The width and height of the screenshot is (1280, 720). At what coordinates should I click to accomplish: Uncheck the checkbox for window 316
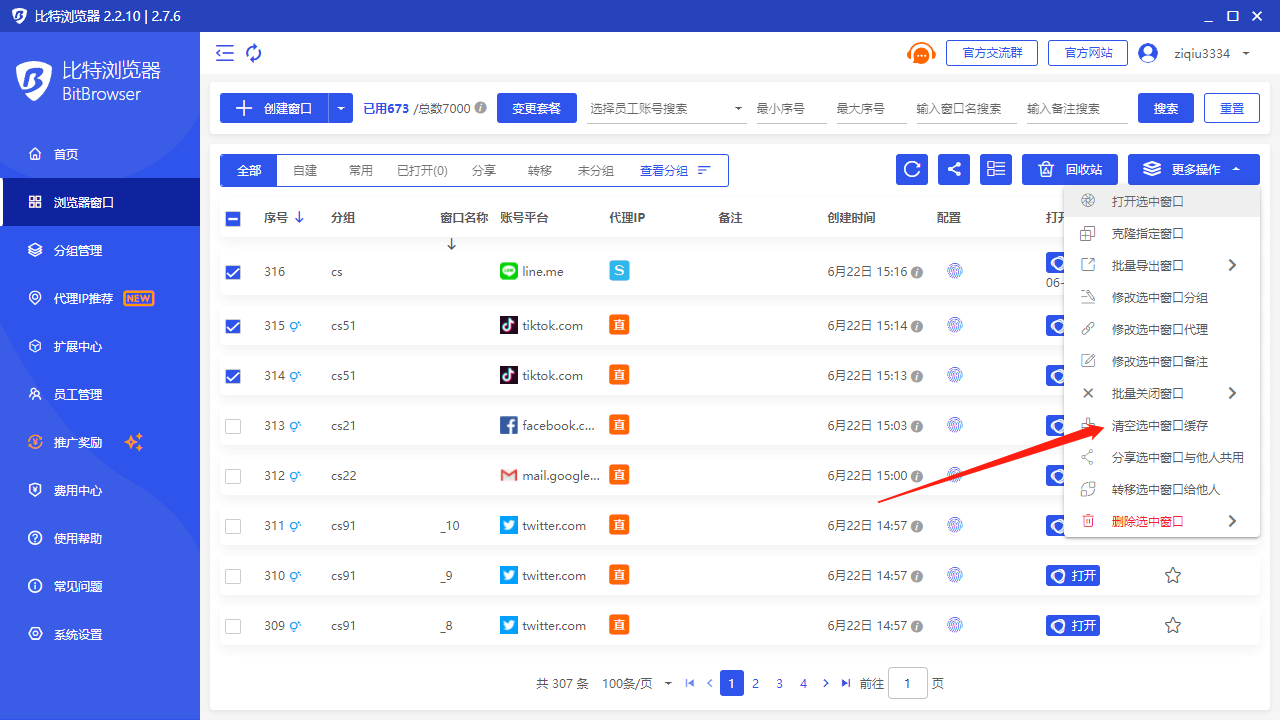(233, 272)
